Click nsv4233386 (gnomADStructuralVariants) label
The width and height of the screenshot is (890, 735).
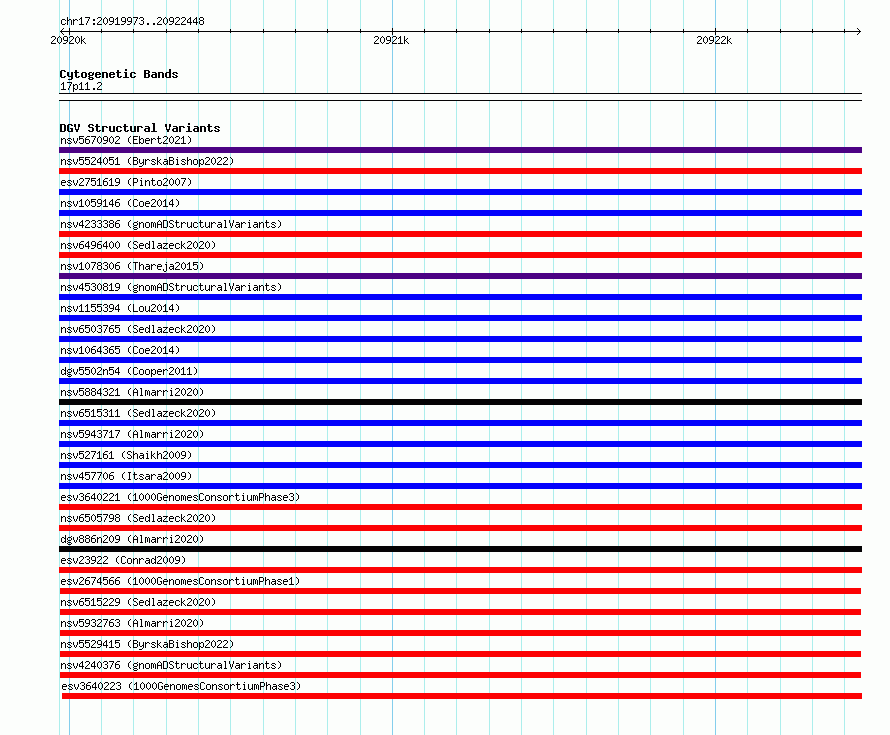171,224
